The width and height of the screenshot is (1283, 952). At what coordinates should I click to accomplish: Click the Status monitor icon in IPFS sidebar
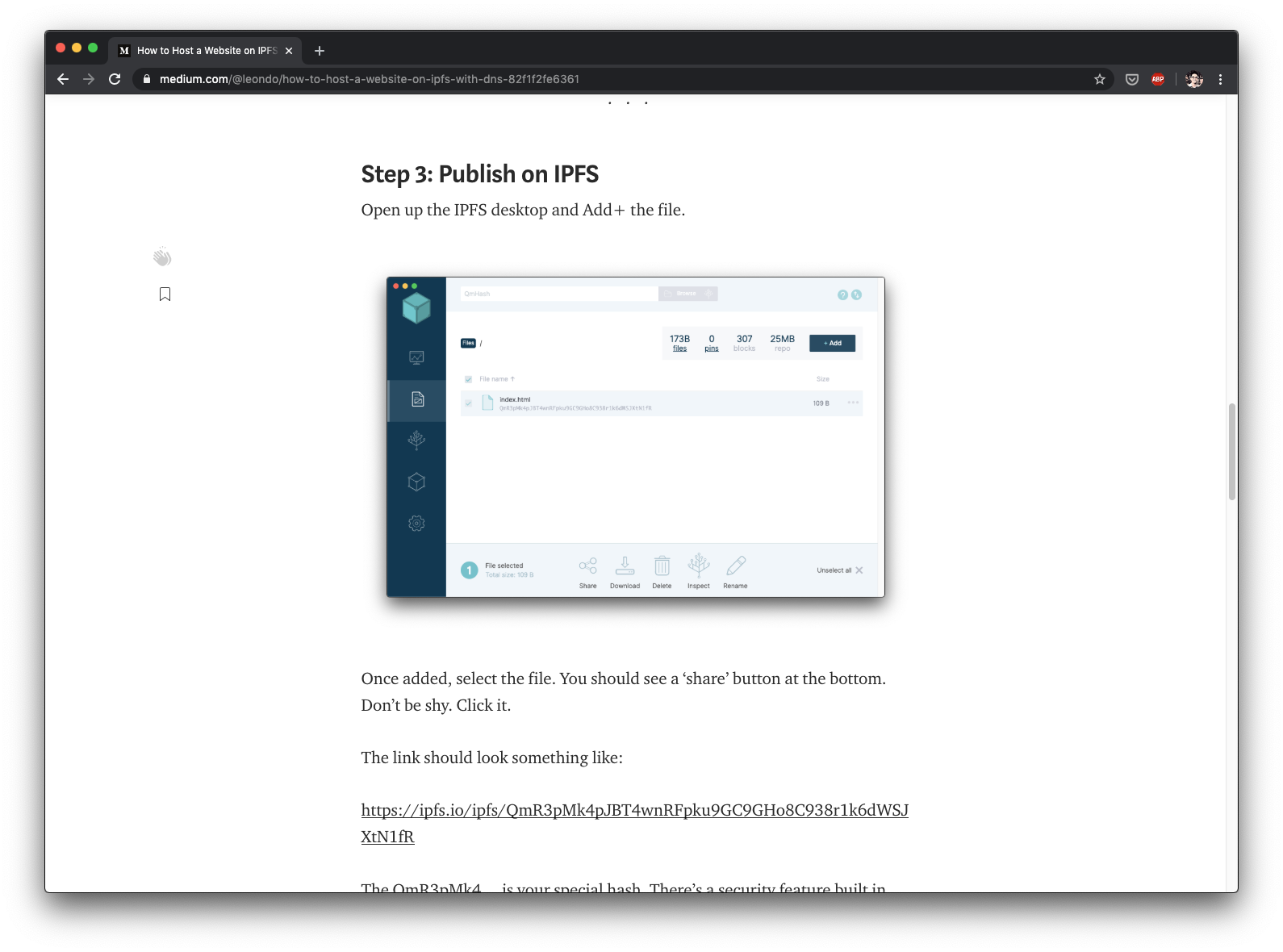pyautogui.click(x=416, y=357)
